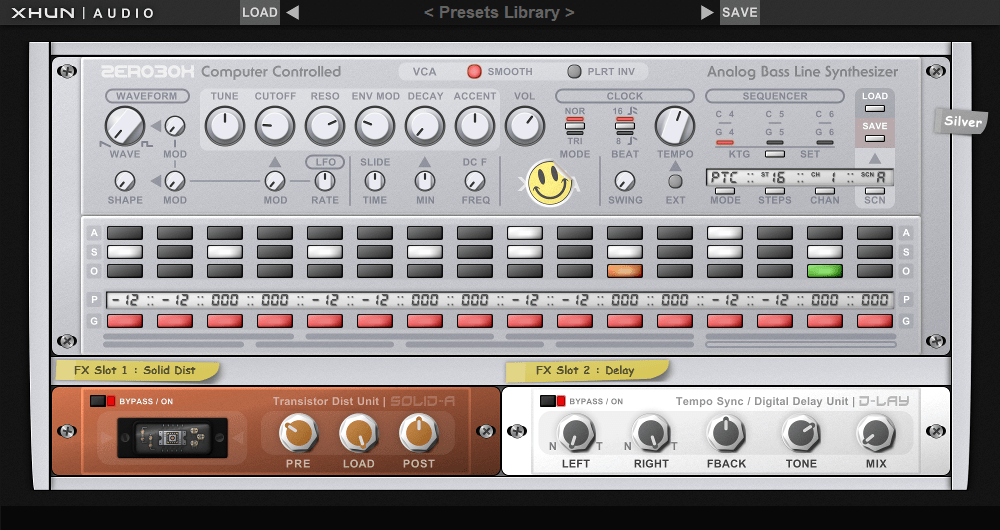Toggle the SMOOTH red LED switch

(x=475, y=72)
